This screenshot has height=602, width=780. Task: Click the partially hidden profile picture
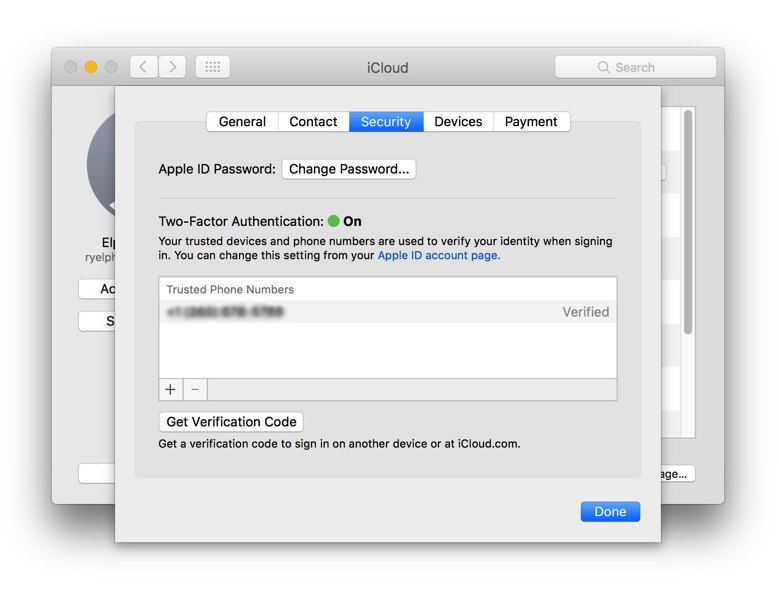pos(101,165)
